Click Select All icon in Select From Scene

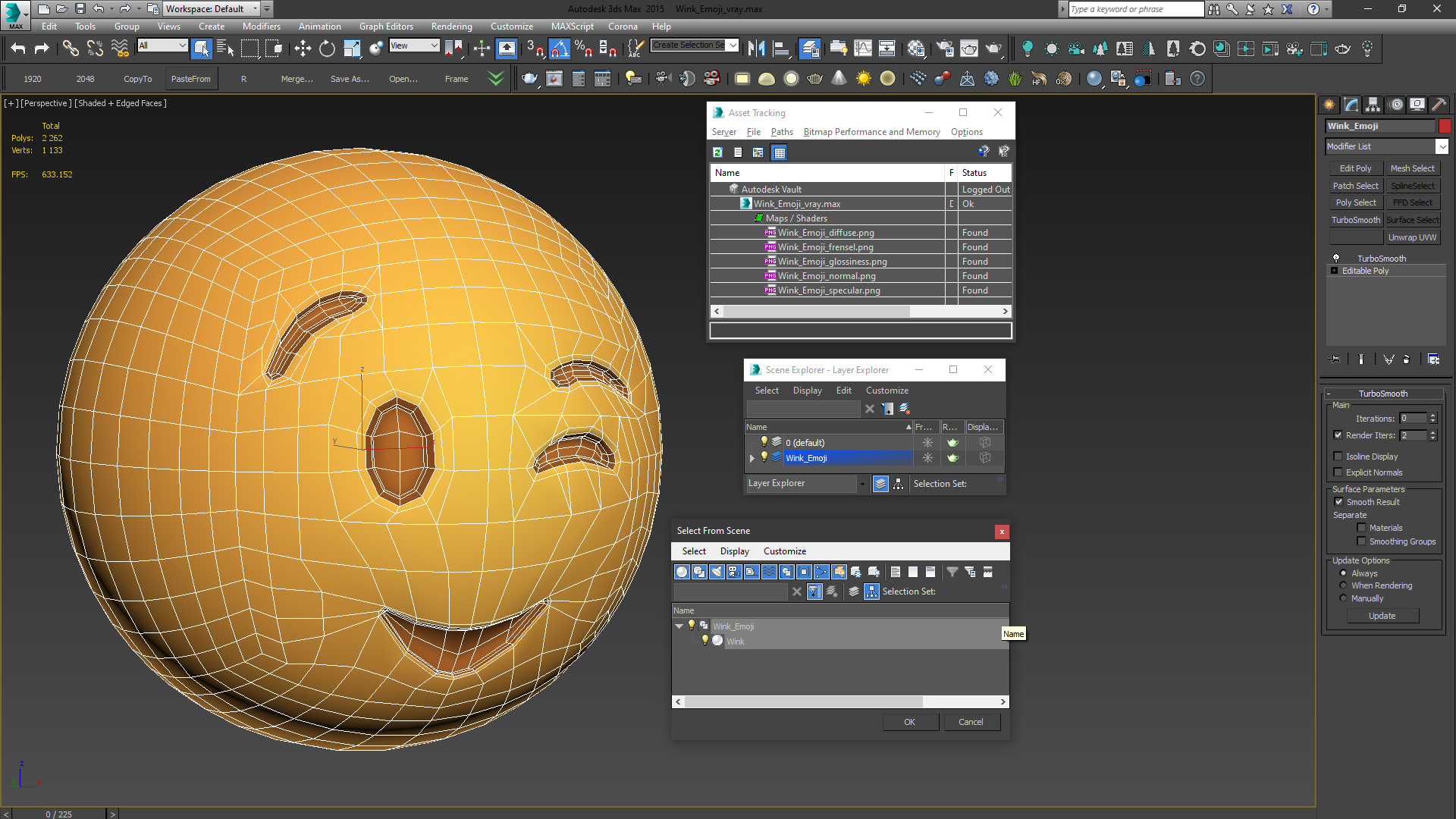click(896, 572)
